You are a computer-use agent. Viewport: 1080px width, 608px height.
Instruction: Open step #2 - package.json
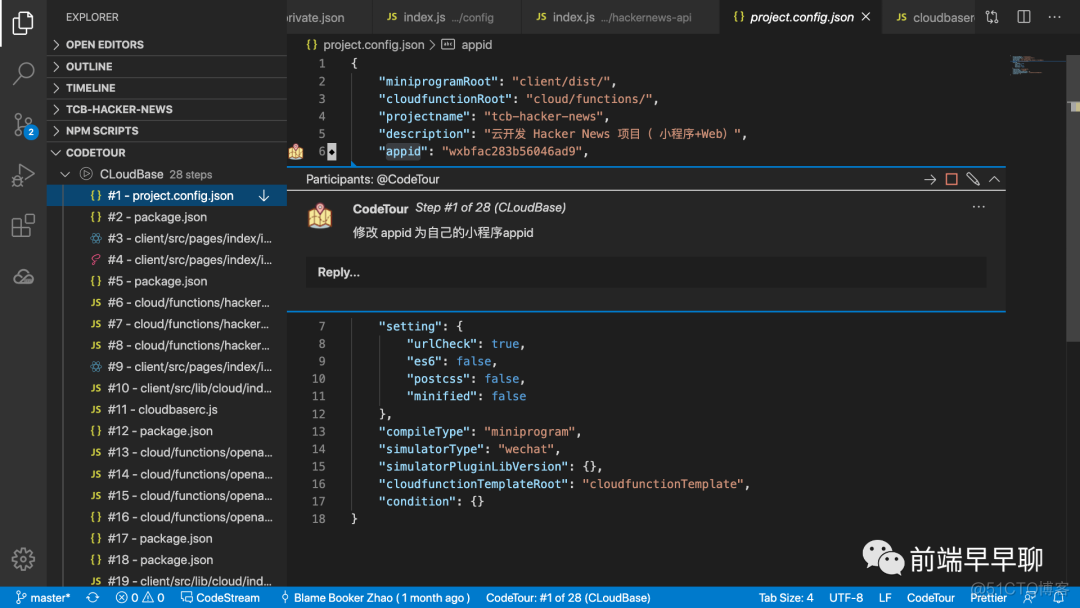[x=167, y=217]
